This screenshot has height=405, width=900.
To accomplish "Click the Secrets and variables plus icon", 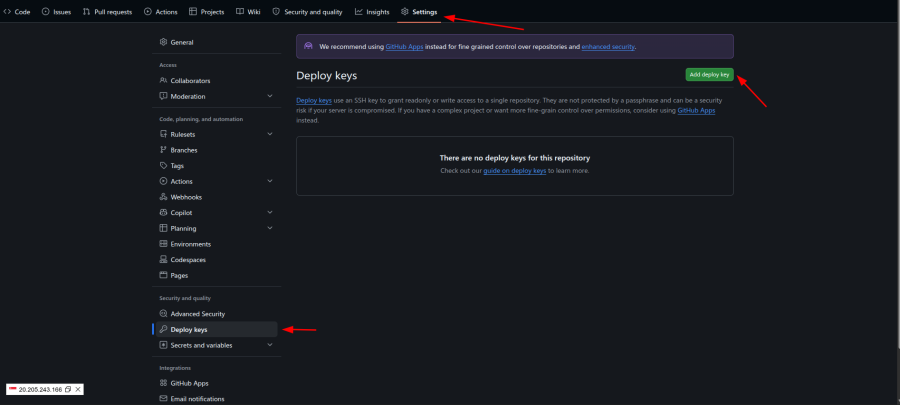I will coord(163,345).
